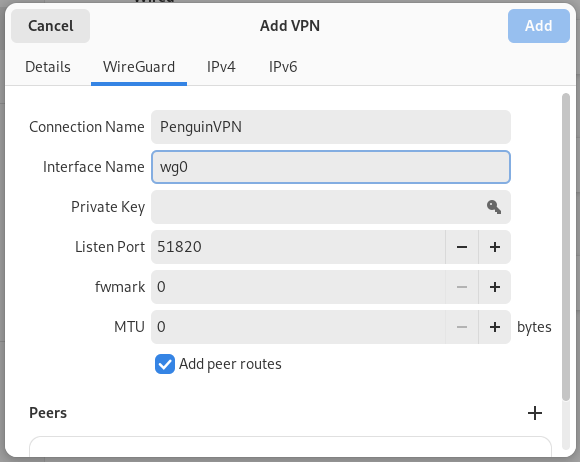Image resolution: width=580 pixels, height=462 pixels.
Task: Increase MTU with plus icon
Action: click(495, 327)
